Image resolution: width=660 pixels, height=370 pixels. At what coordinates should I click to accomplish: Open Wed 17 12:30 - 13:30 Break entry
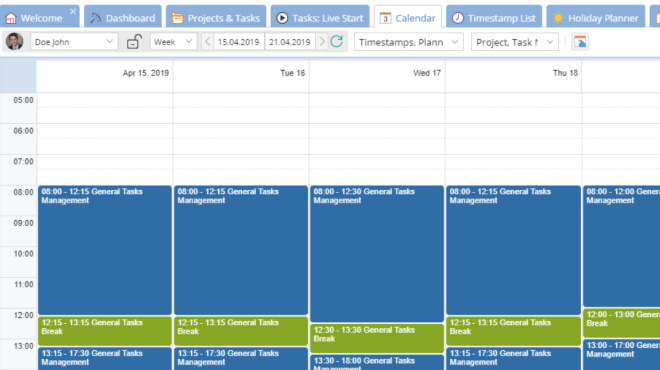coord(377,338)
